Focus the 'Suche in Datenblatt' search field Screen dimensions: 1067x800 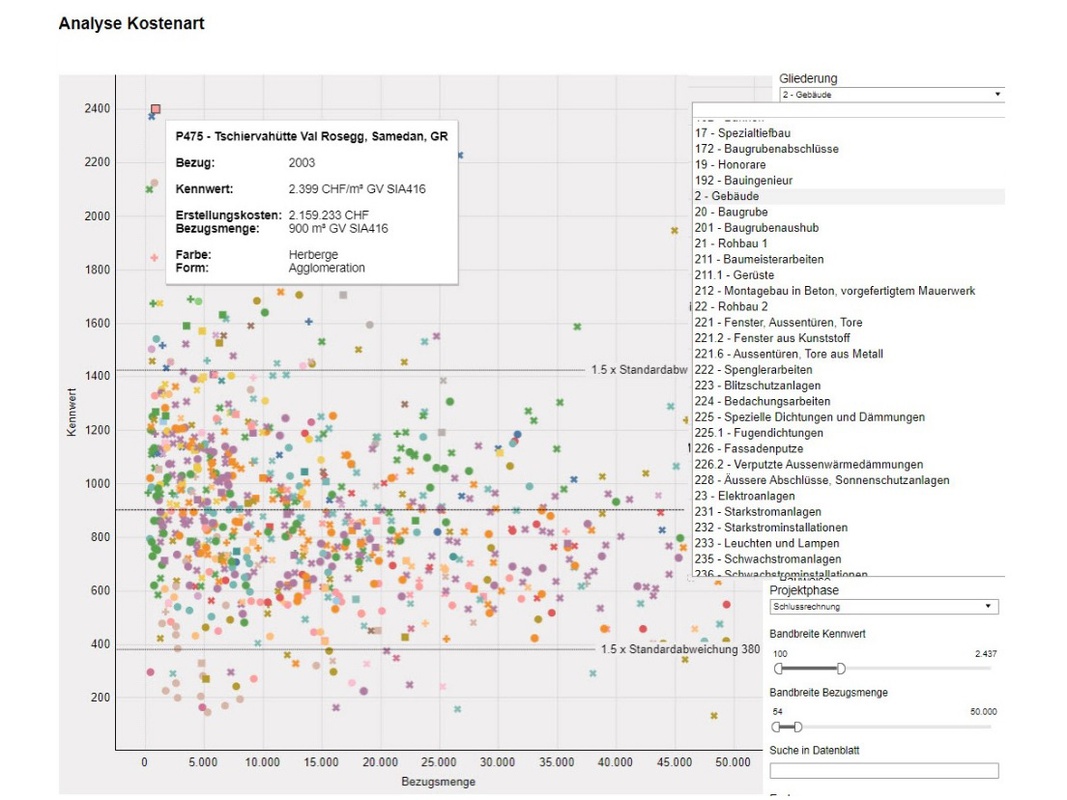click(x=884, y=770)
